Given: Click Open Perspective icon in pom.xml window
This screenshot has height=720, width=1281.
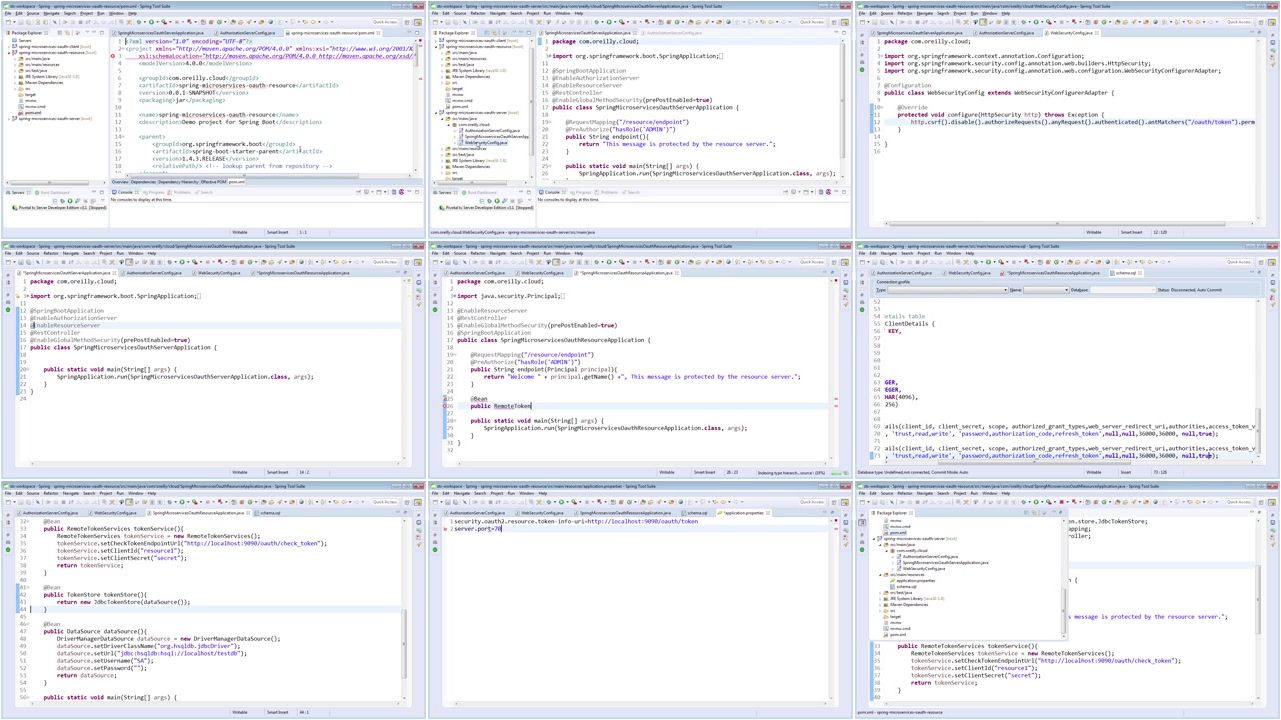Looking at the screenshot, I should [407, 22].
